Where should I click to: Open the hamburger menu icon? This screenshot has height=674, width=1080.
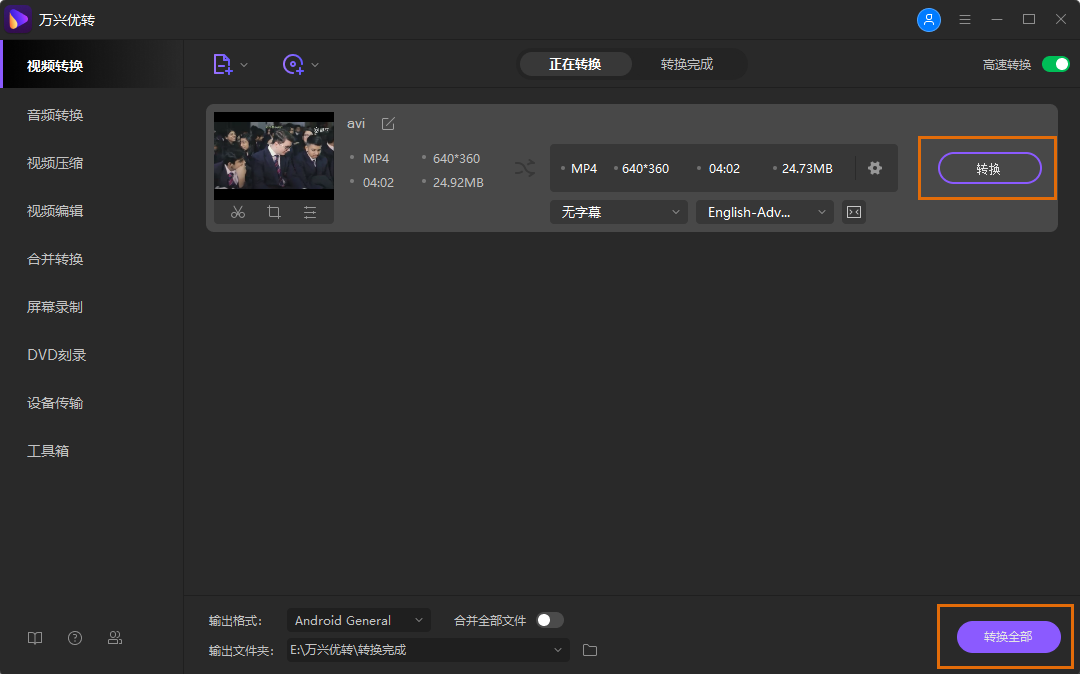point(965,19)
